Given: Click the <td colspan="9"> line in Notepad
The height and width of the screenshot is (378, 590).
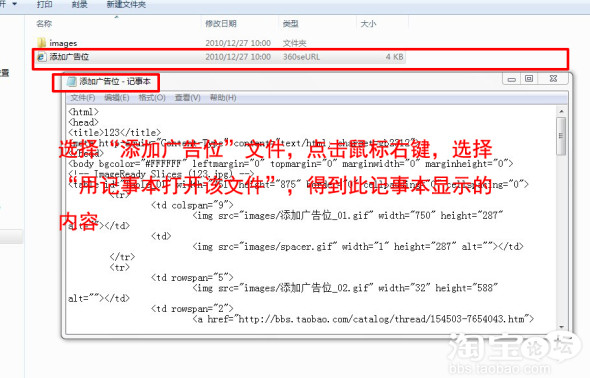Looking at the screenshot, I should pyautogui.click(x=192, y=205).
